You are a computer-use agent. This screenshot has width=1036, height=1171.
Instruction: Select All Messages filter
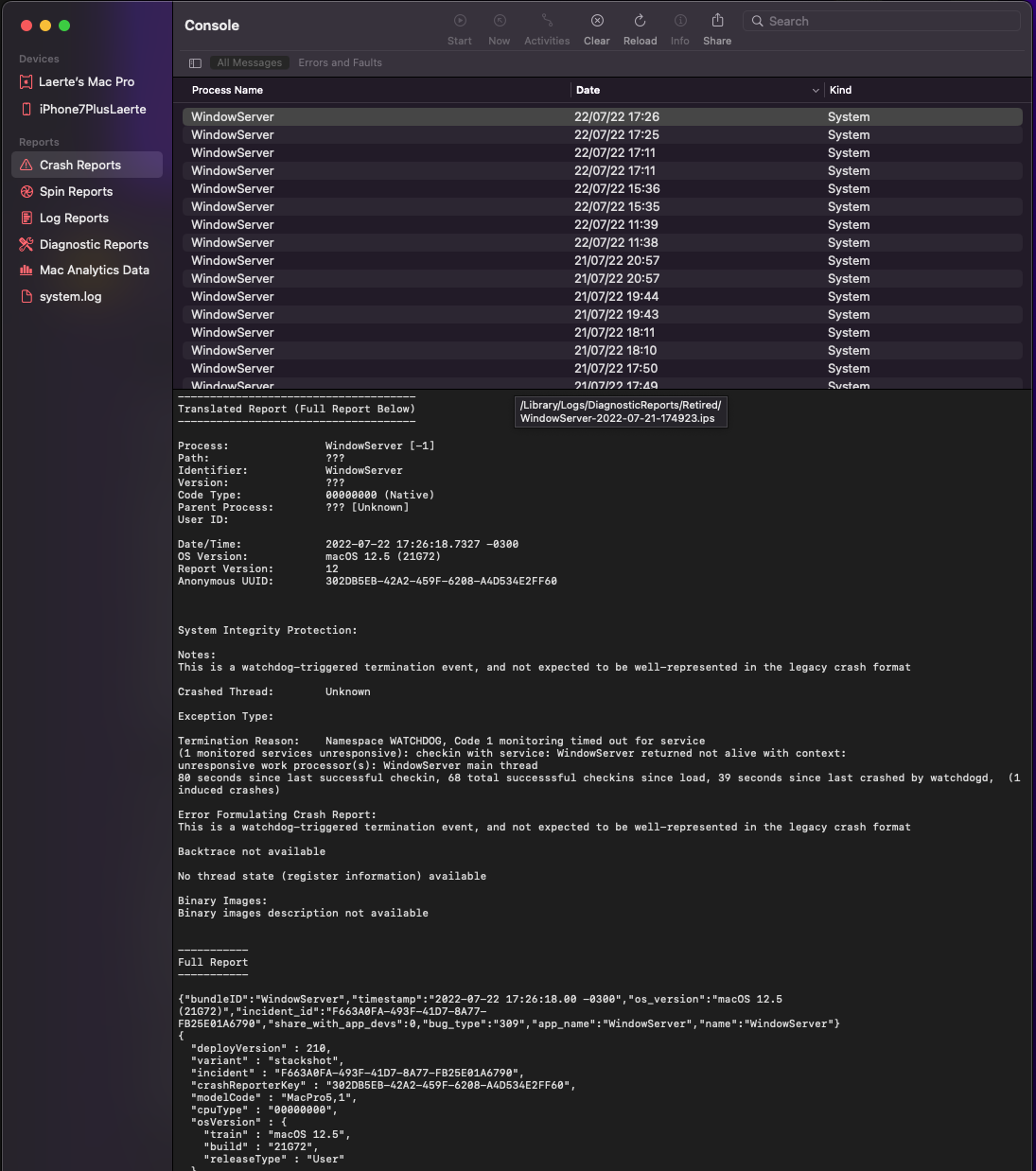[x=250, y=63]
